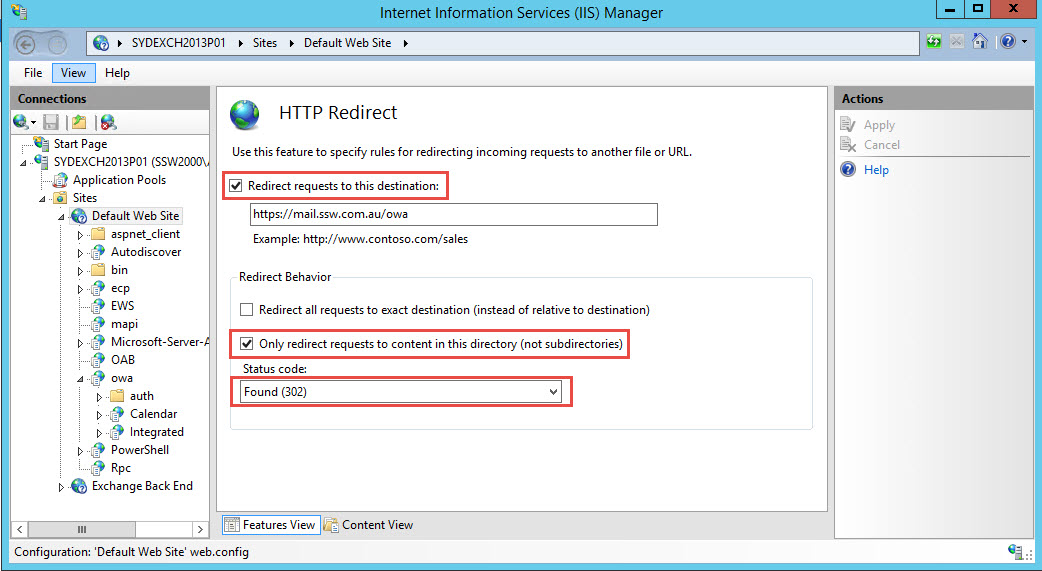Click the Help link in the Actions pane

tap(876, 170)
